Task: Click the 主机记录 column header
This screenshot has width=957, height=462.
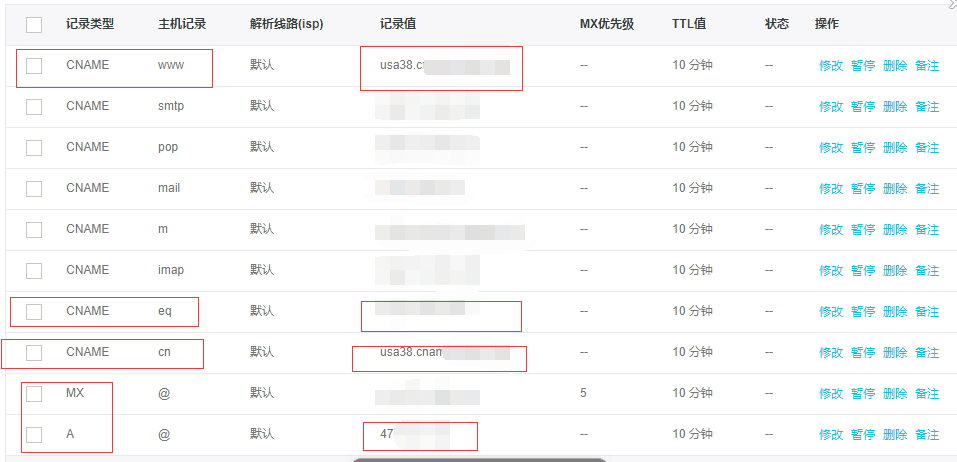Action: [182, 24]
